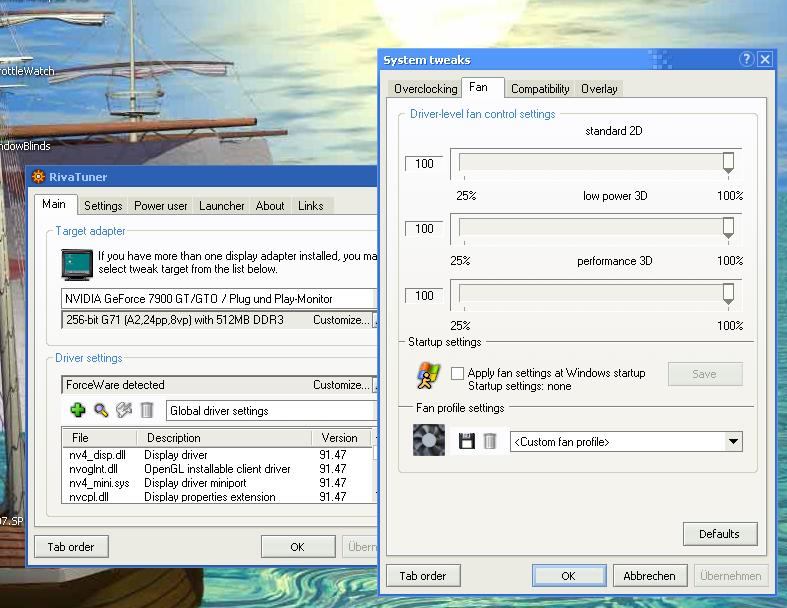The height and width of the screenshot is (608, 787).
Task: Click the Version column header
Action: pos(341,438)
